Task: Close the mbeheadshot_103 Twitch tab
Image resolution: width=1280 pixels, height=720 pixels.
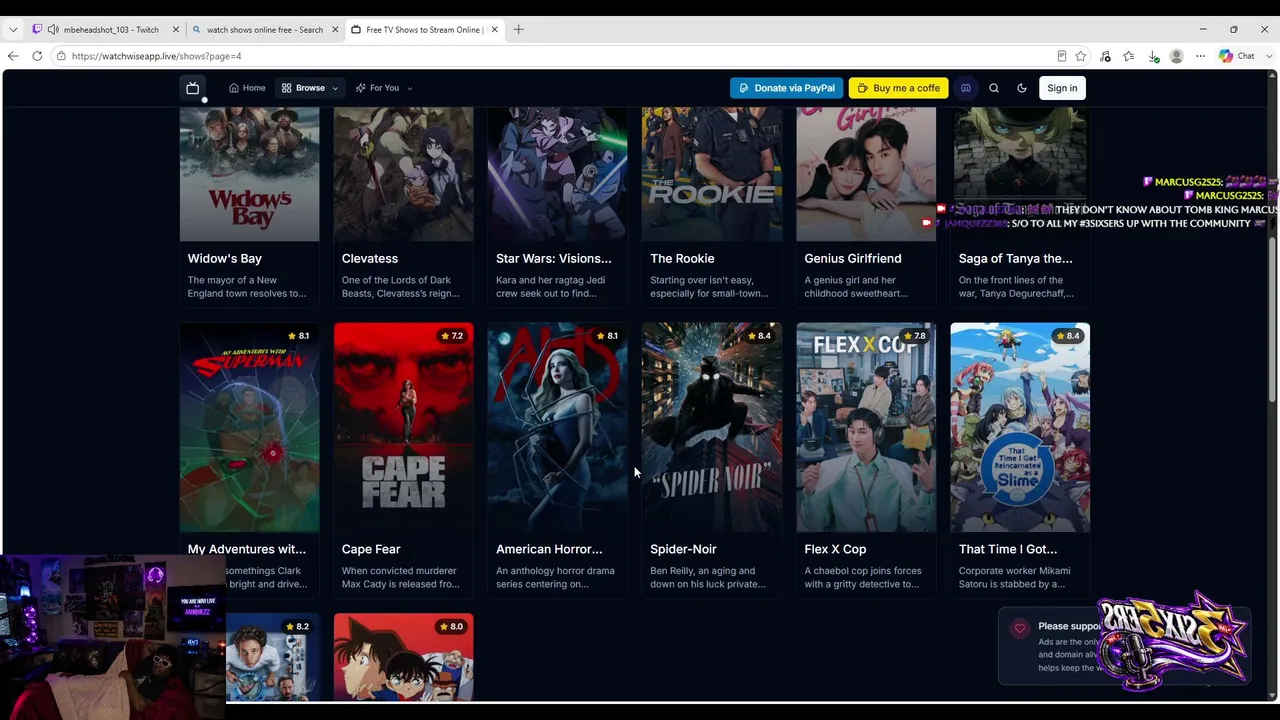Action: (176, 30)
